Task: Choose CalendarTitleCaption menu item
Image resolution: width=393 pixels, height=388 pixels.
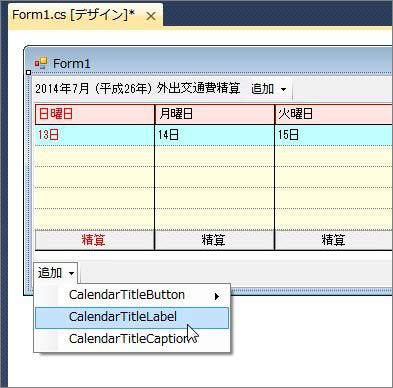Action: (x=132, y=339)
